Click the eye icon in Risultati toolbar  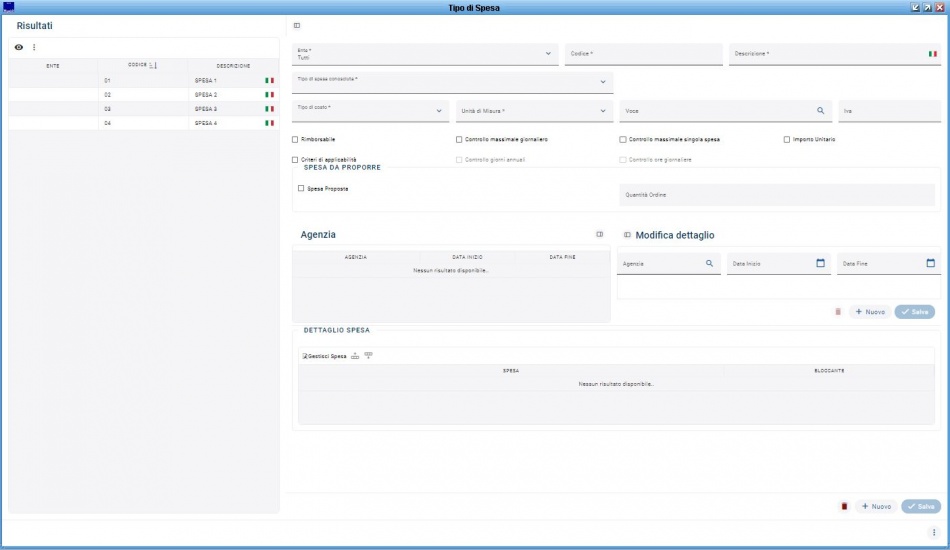(x=19, y=47)
